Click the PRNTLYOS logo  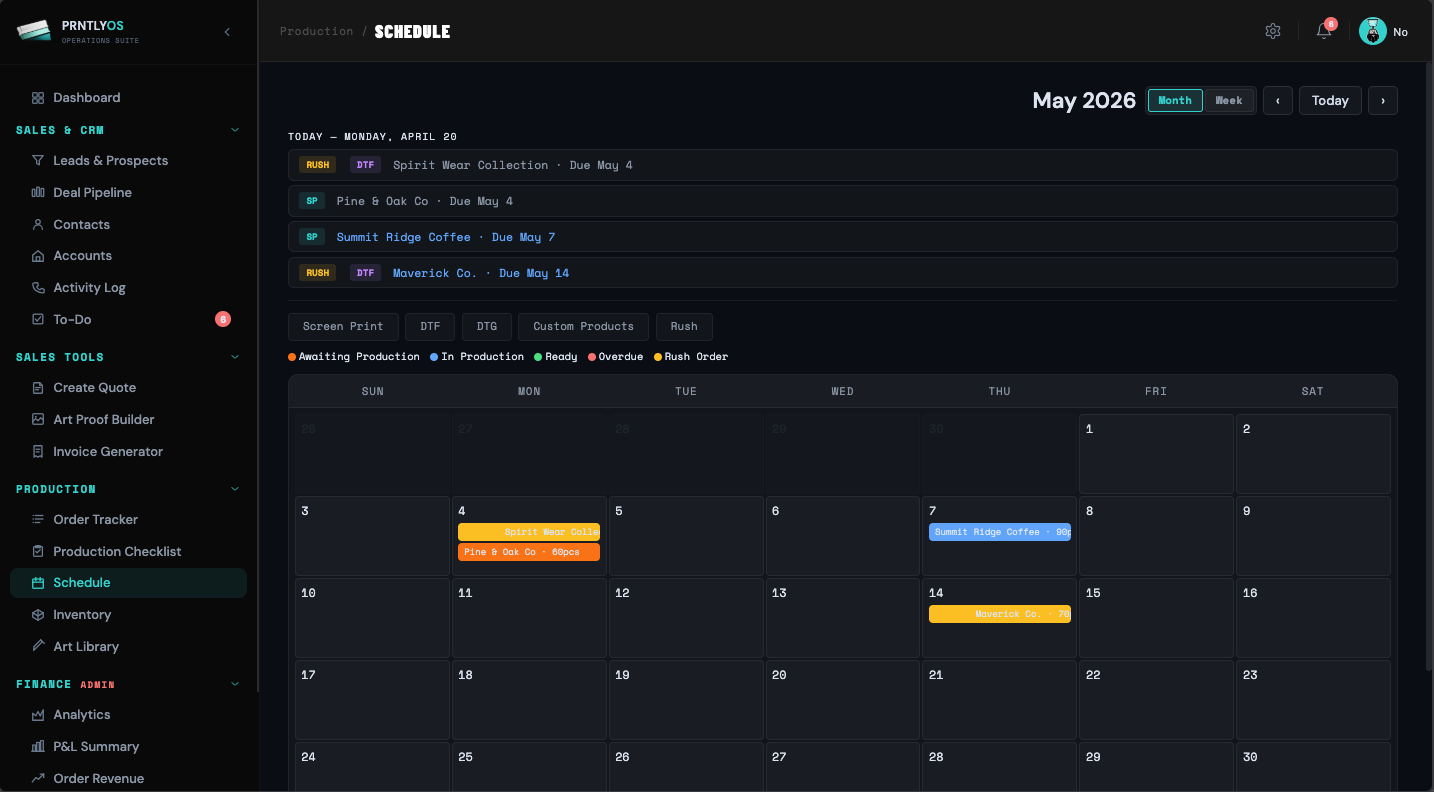(33, 31)
